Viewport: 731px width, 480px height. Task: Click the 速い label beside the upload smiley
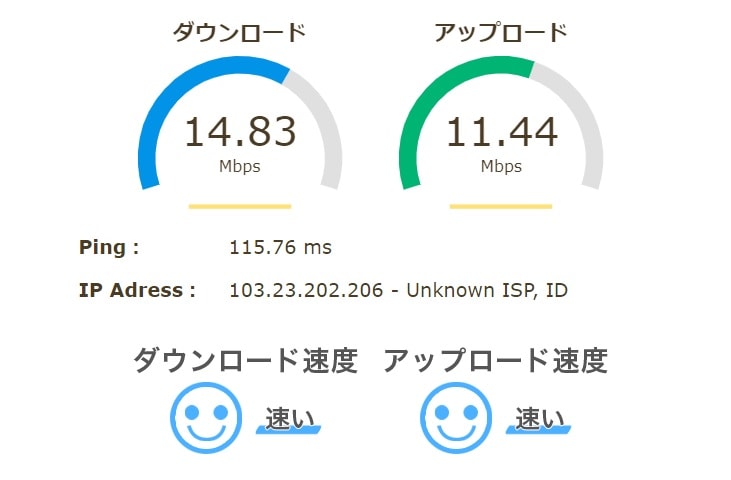point(539,418)
